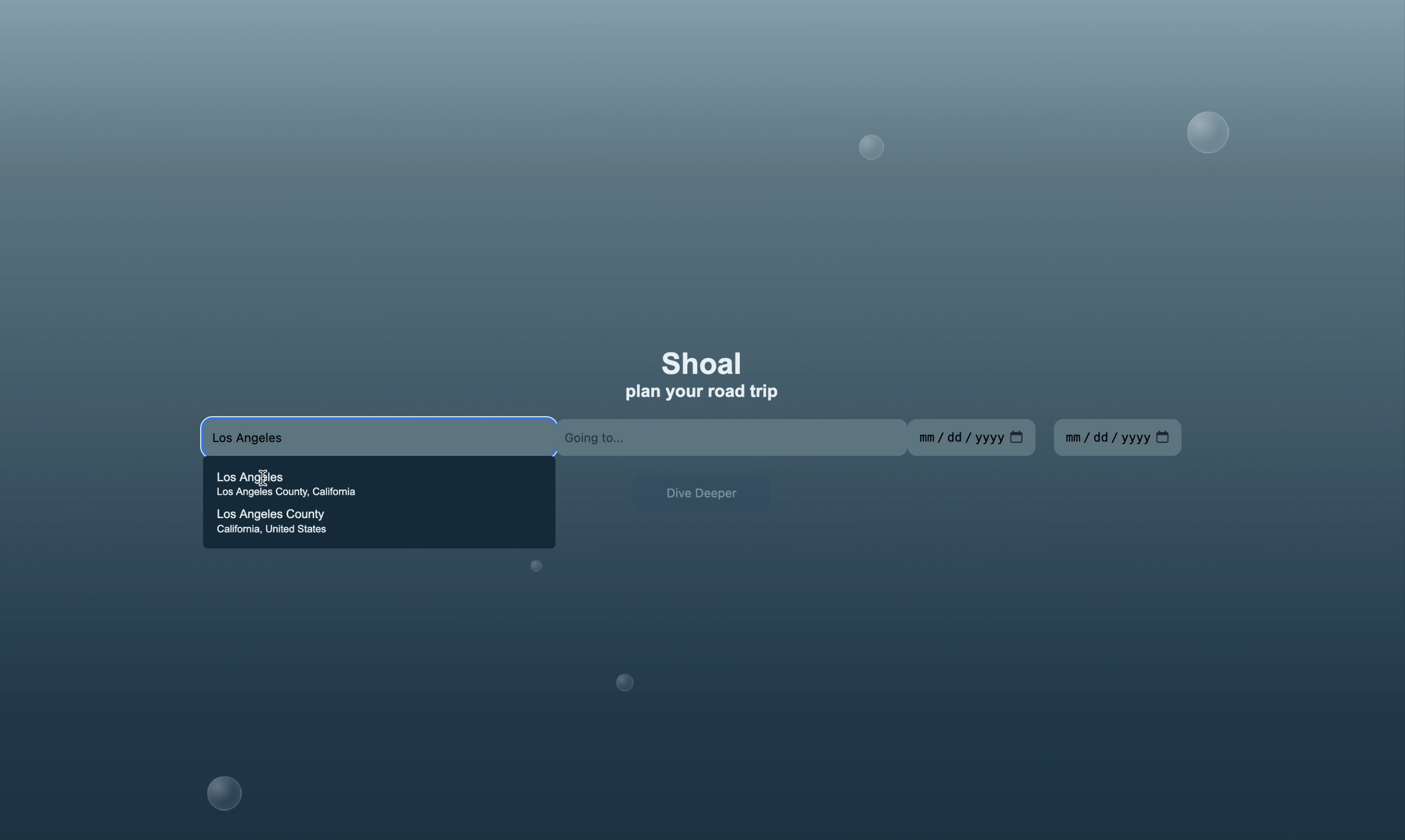1405x840 pixels.
Task: Select the day segment of the first date
Action: point(954,438)
